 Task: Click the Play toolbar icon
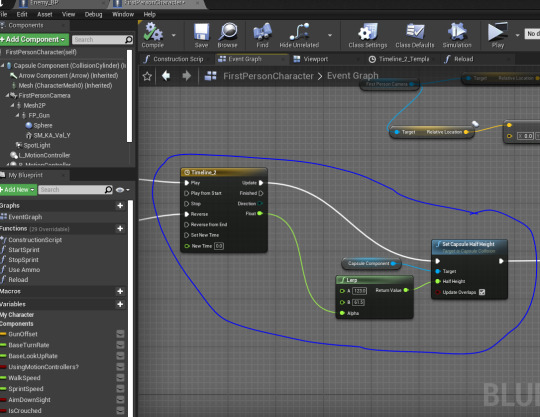pos(497,32)
